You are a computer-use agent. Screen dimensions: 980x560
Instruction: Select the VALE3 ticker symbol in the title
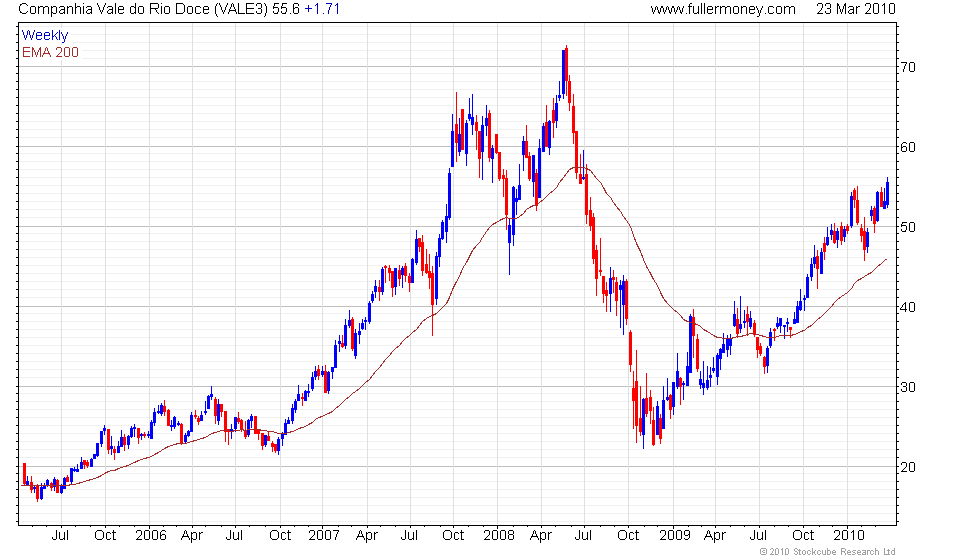point(241,9)
